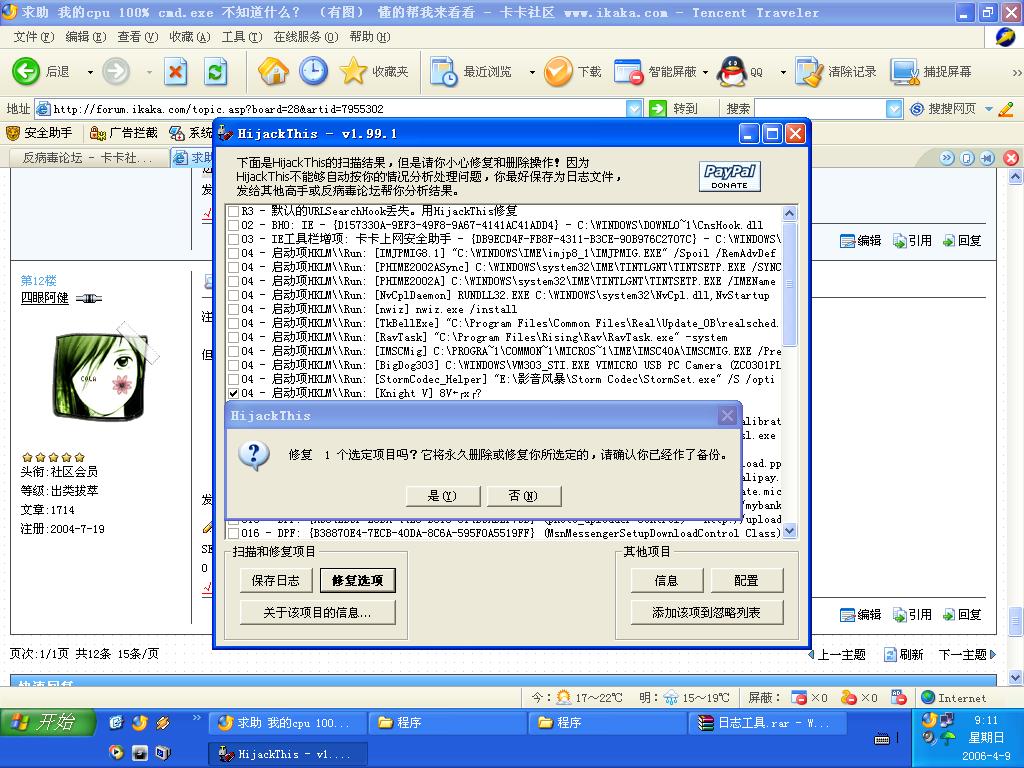The height and width of the screenshot is (768, 1024).
Task: Click the pencil highlight icon next to 搜搜网页
Action: pos(1006,109)
